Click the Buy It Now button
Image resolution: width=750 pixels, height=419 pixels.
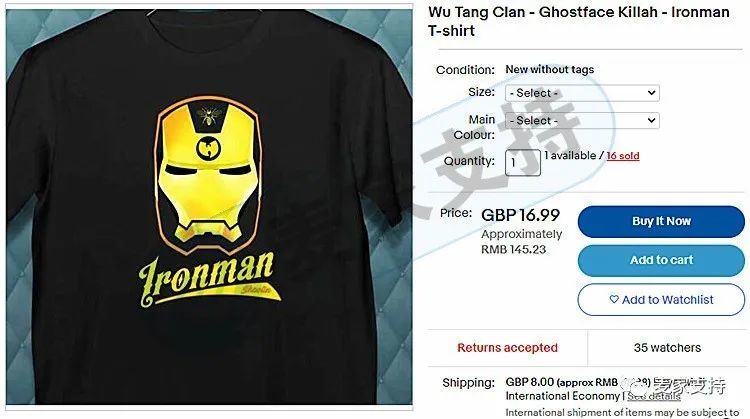(x=661, y=221)
